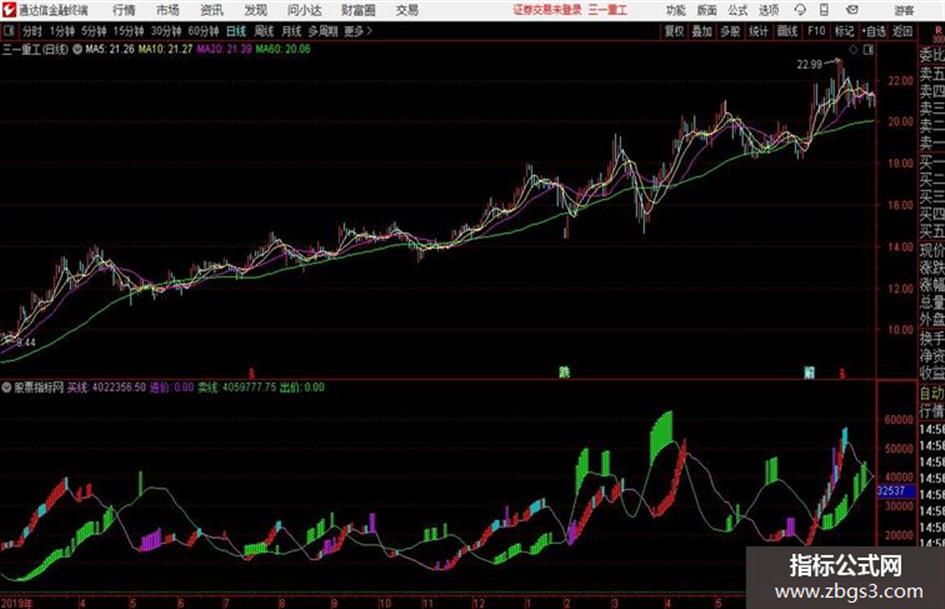Click the 2019年 label on time axis
Image resolution: width=945 pixels, height=609 pixels.
17,602
